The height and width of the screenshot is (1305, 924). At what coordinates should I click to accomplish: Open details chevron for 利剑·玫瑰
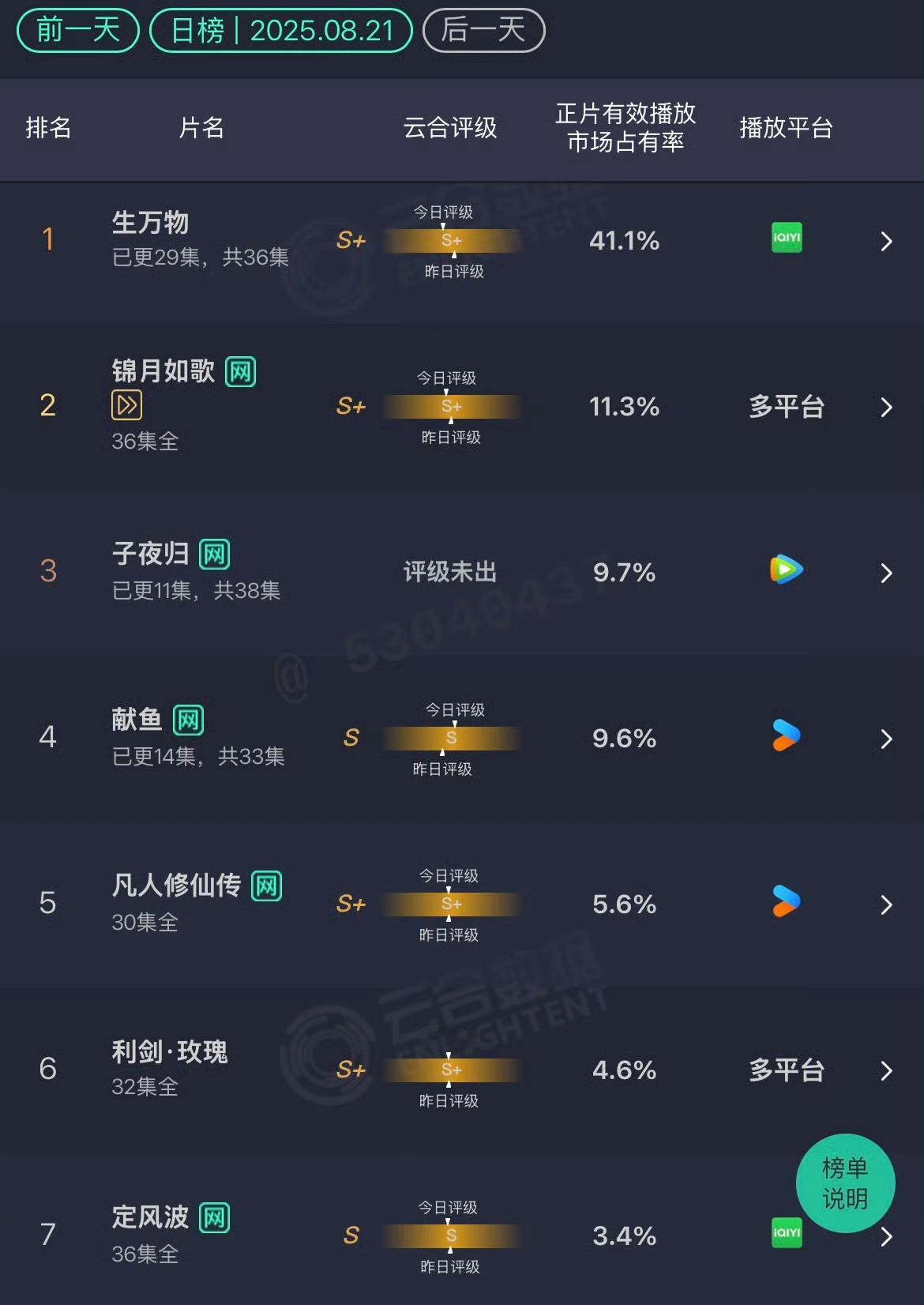click(886, 1070)
